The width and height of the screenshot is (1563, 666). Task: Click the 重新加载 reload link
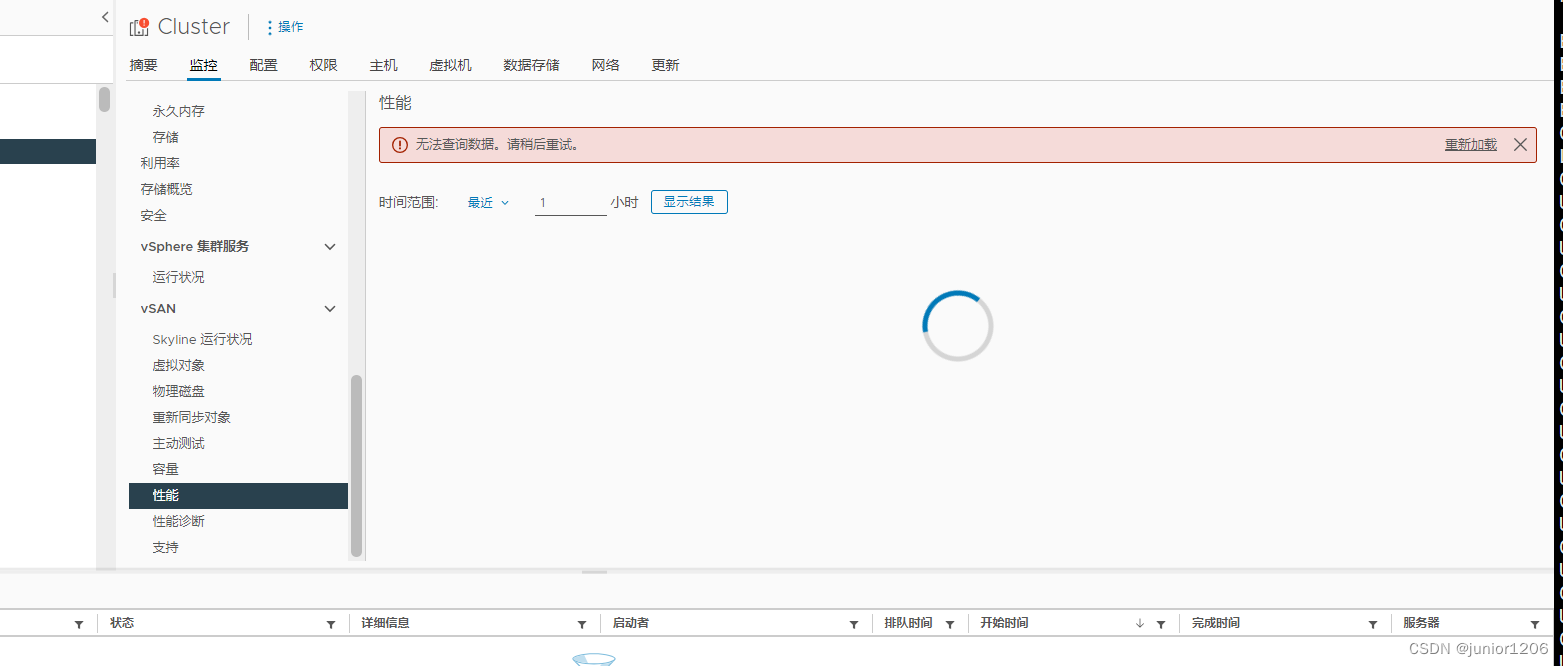coord(1471,145)
